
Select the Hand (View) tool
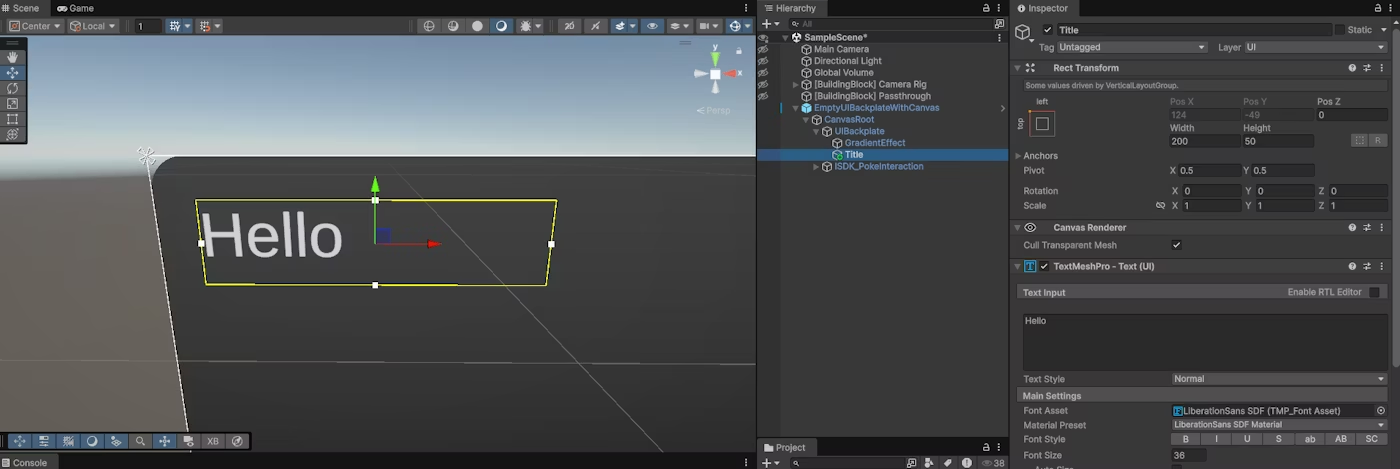[13, 57]
